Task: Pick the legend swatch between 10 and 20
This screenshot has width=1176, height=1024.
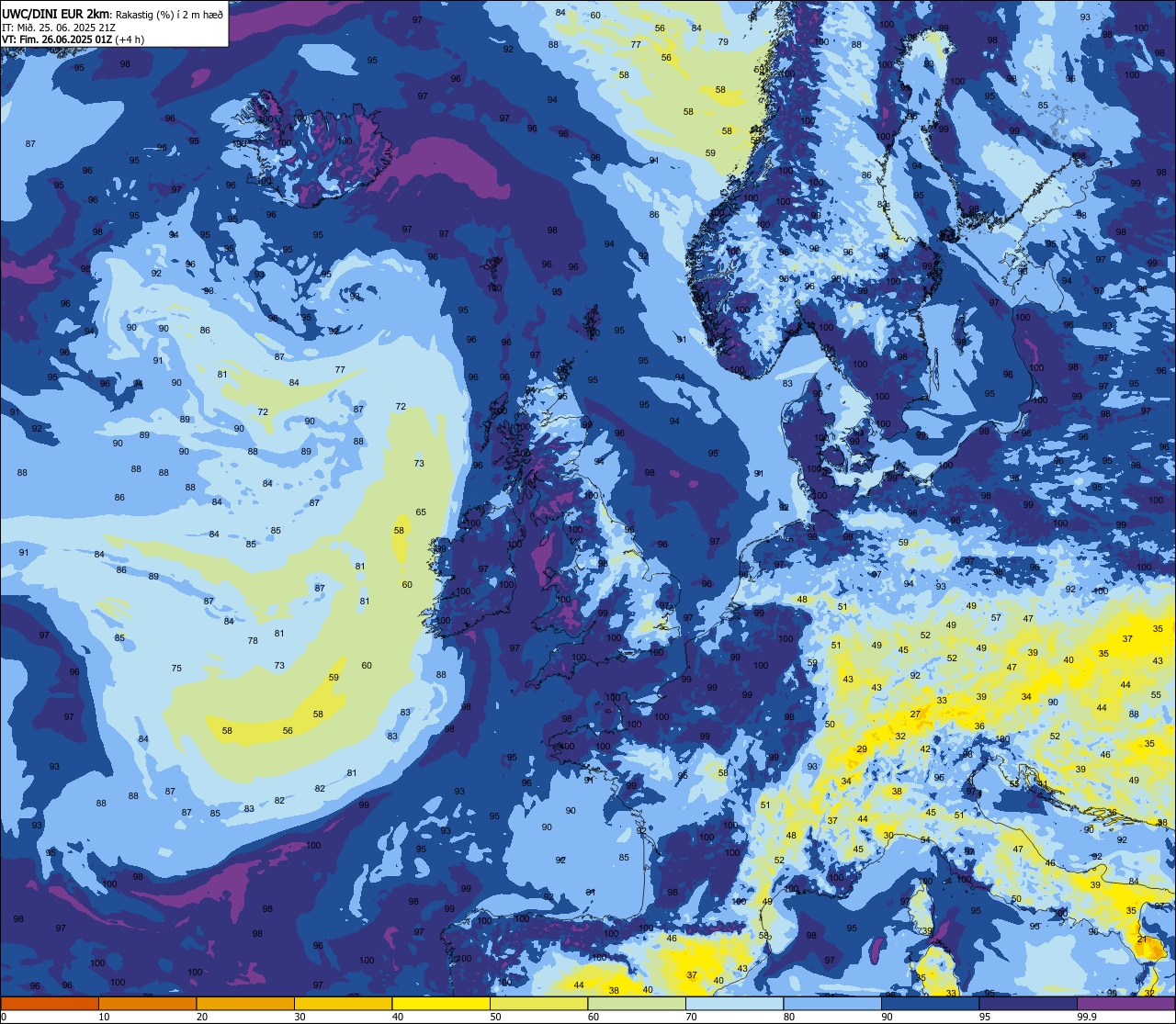Action: point(147,1003)
